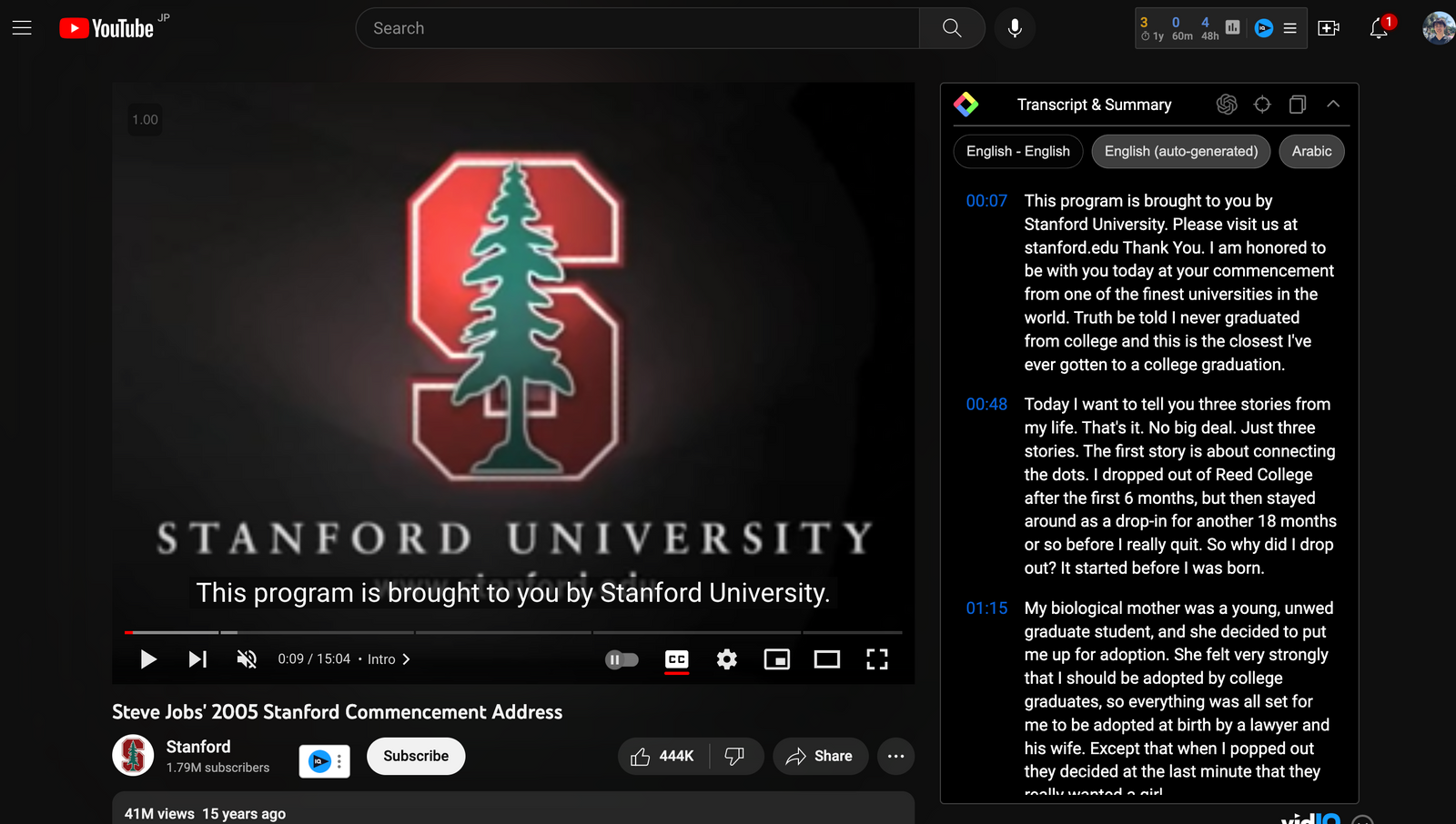1456x824 pixels.
Task: Enter full screen mode
Action: pos(876,659)
